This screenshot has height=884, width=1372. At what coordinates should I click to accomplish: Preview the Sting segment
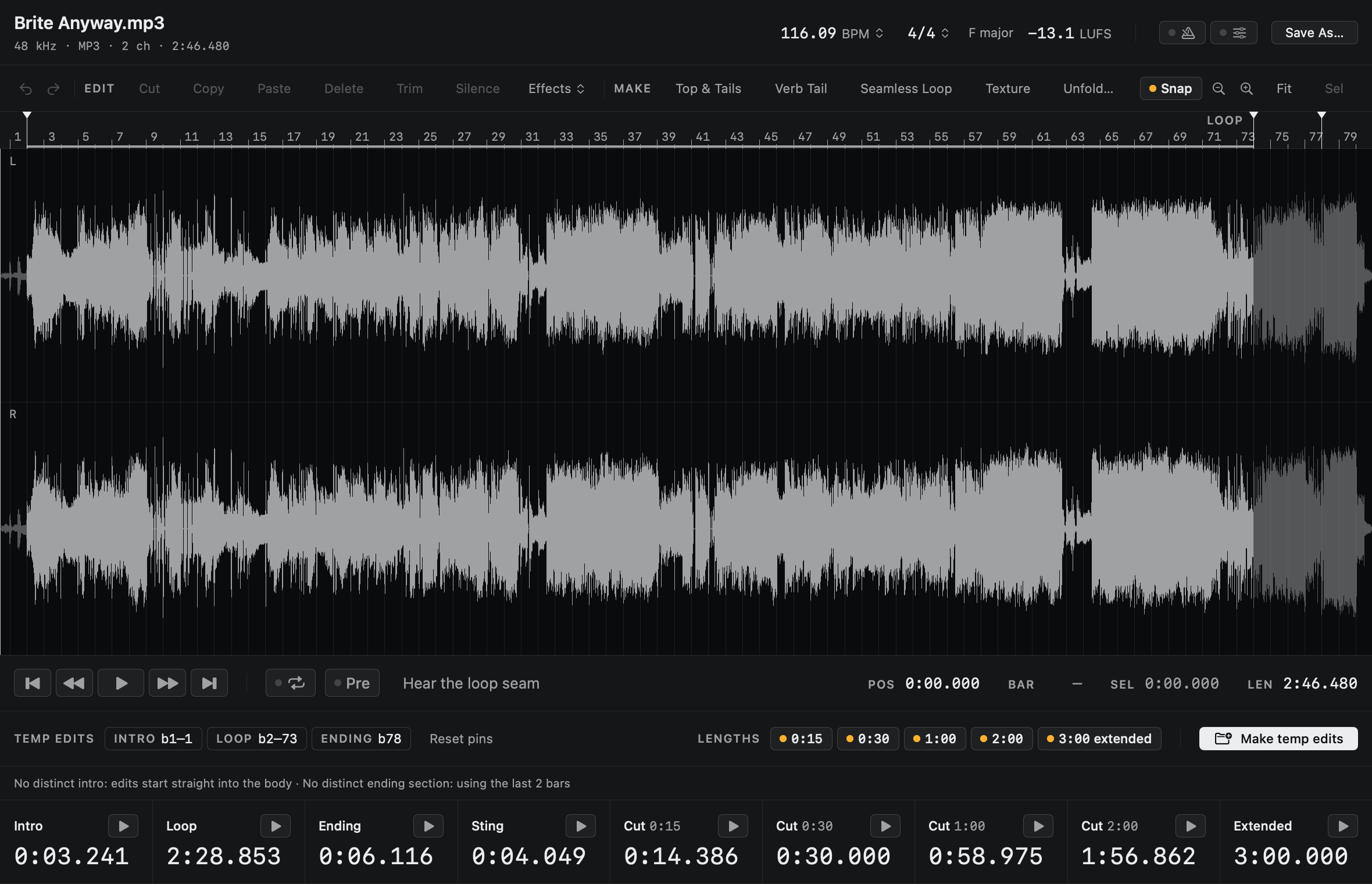tap(581, 826)
